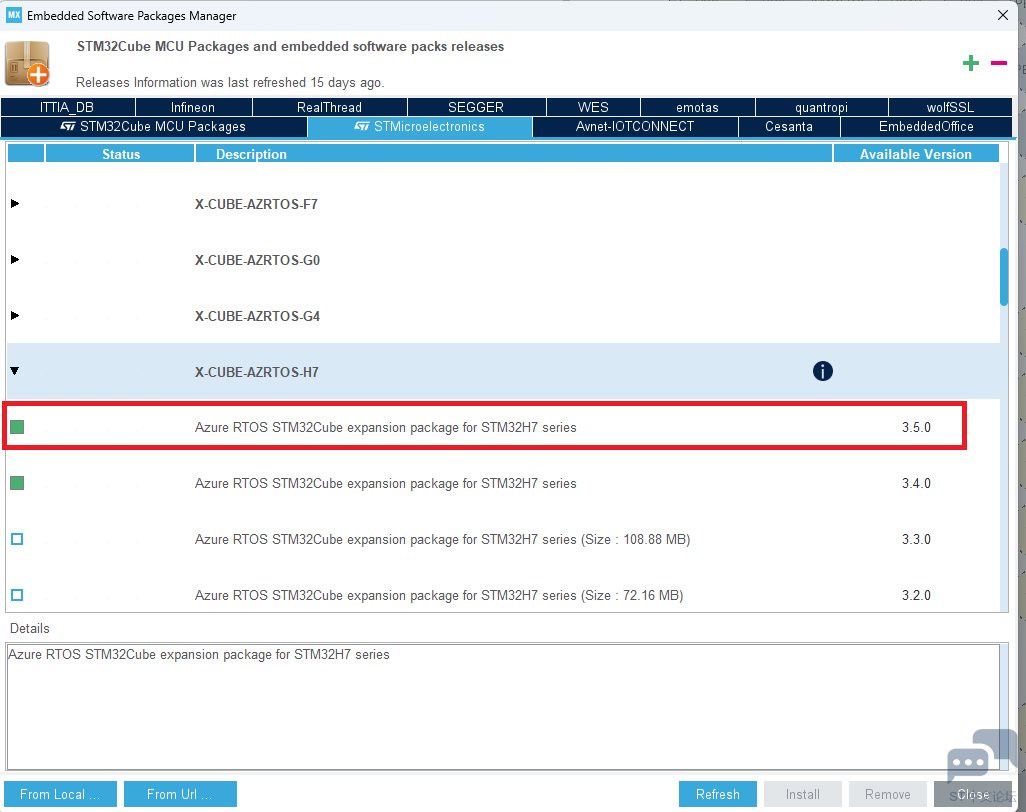Click the MX application icon in title bar

[x=14, y=14]
